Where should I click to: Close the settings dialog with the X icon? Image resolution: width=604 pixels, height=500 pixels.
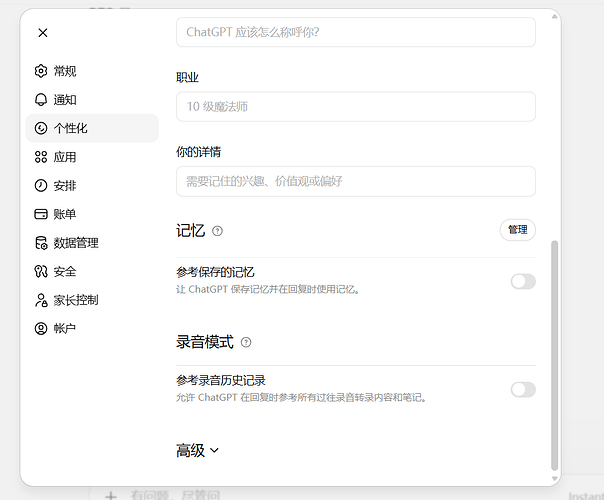[x=43, y=33]
